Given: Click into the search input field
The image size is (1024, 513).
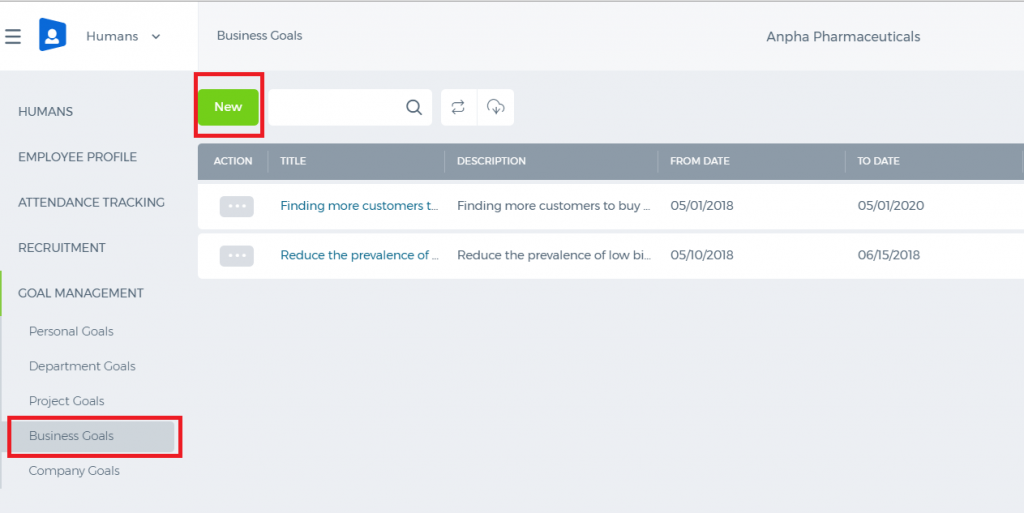Looking at the screenshot, I should [x=336, y=107].
